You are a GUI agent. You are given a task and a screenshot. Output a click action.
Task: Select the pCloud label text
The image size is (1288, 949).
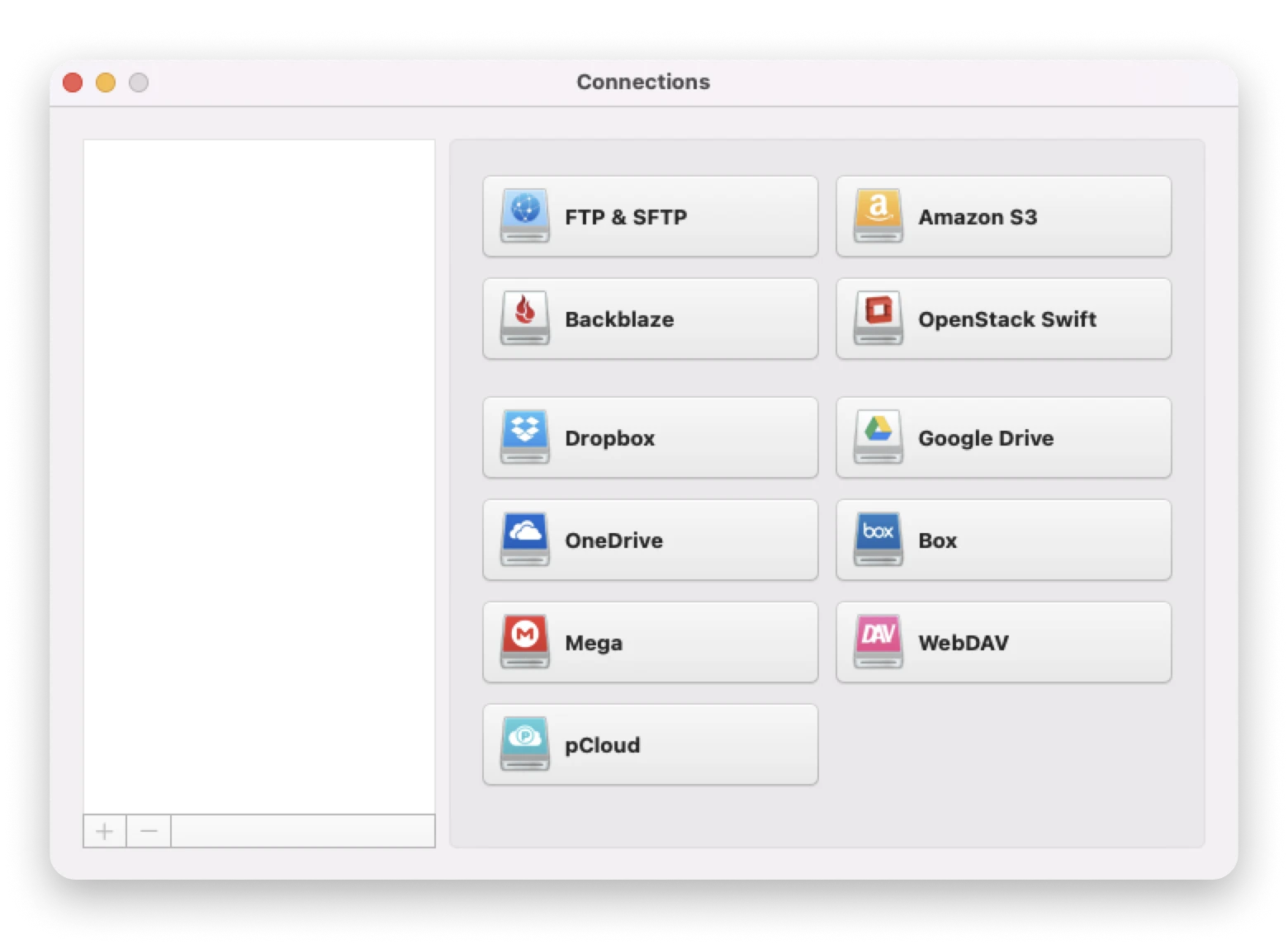603,745
